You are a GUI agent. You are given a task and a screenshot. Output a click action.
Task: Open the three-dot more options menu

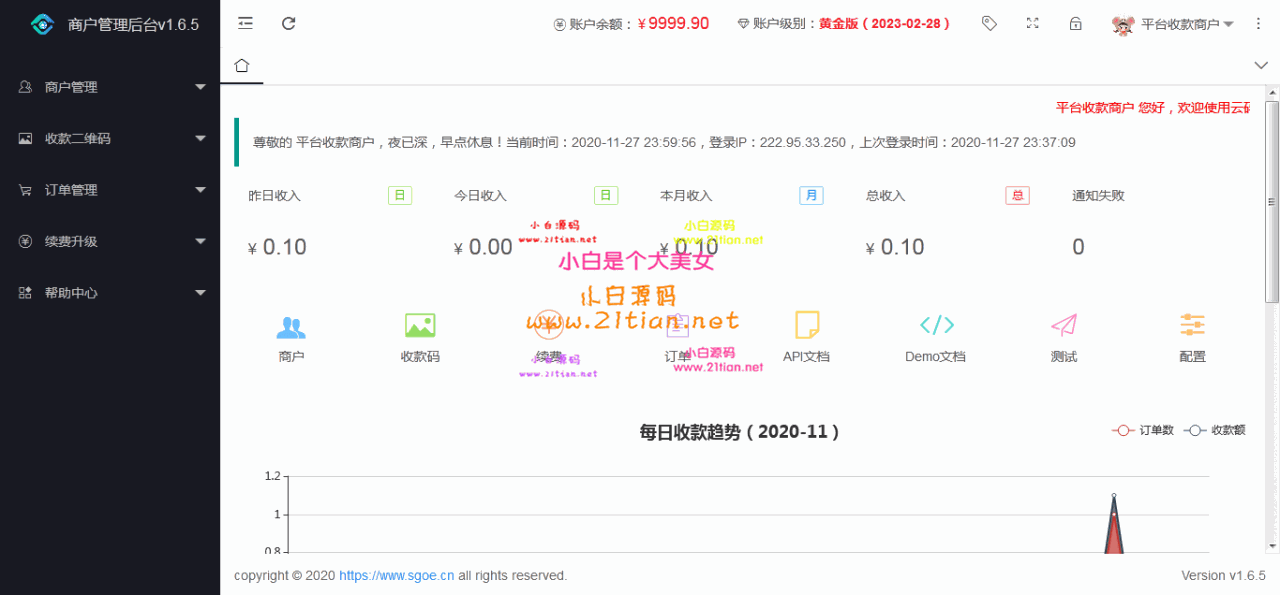tap(1259, 23)
